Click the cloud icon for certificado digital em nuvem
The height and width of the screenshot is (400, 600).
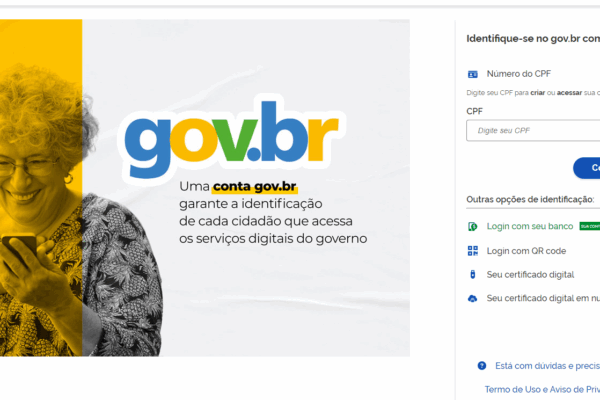(473, 298)
